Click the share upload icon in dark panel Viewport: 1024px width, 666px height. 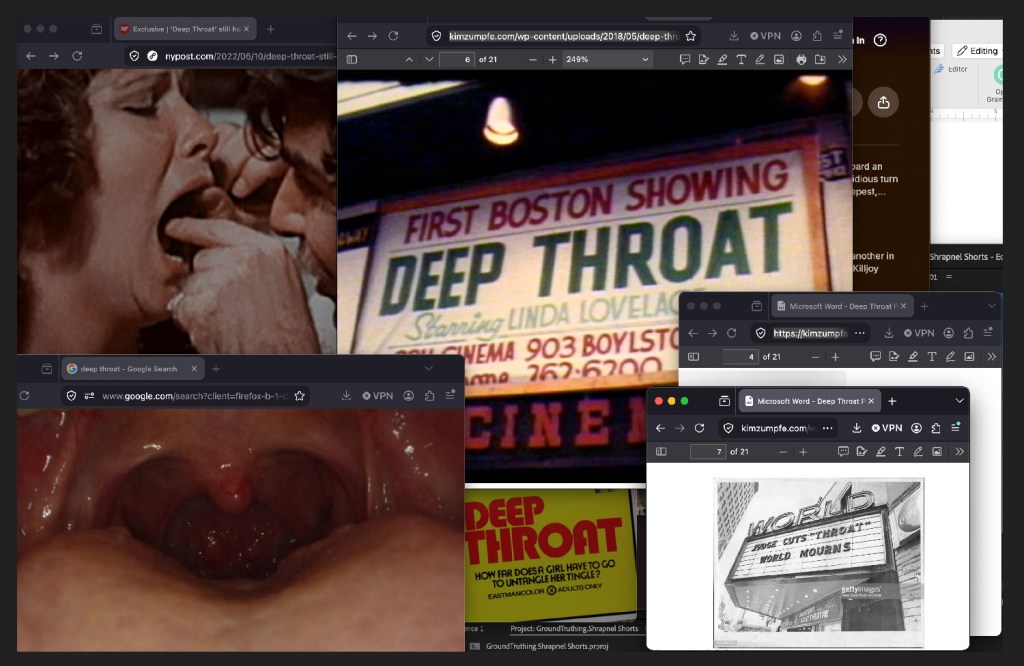pos(883,103)
